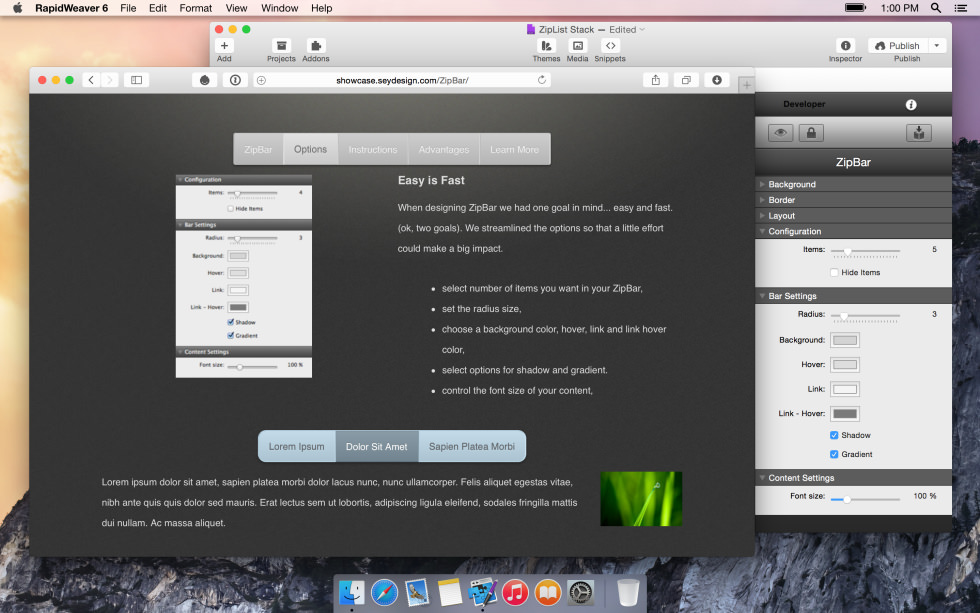This screenshot has width=980, height=613.
Task: Select the Instructions tab
Action: click(x=372, y=149)
